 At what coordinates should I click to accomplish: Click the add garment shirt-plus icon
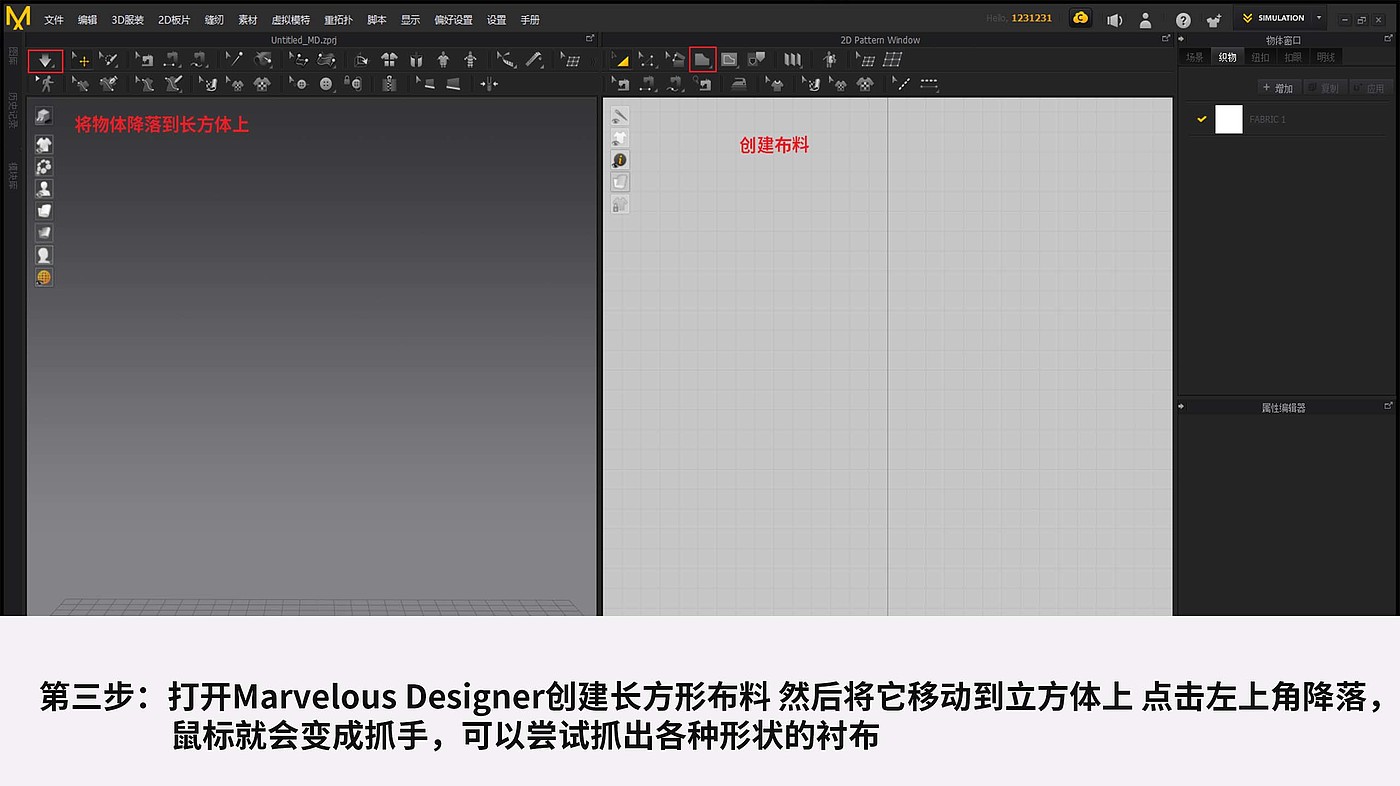[x=1214, y=19]
